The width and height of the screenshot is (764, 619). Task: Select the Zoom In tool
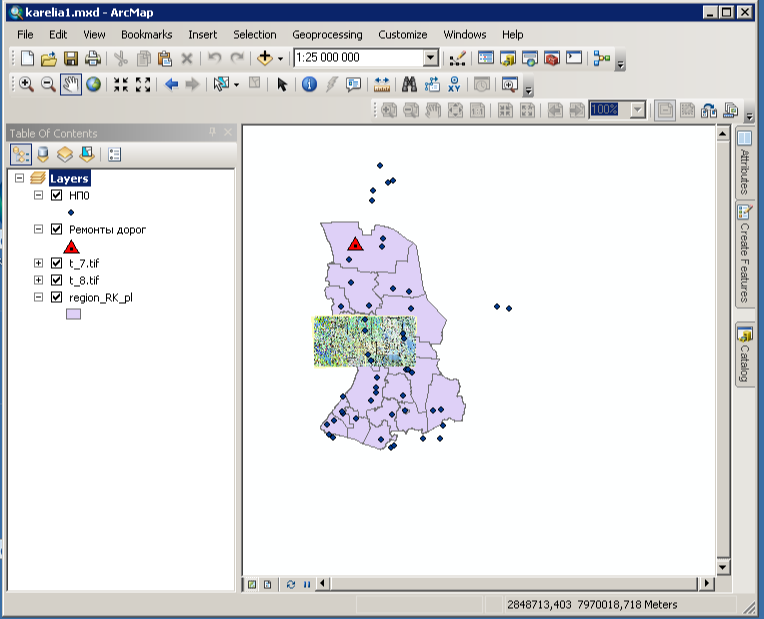(x=26, y=85)
